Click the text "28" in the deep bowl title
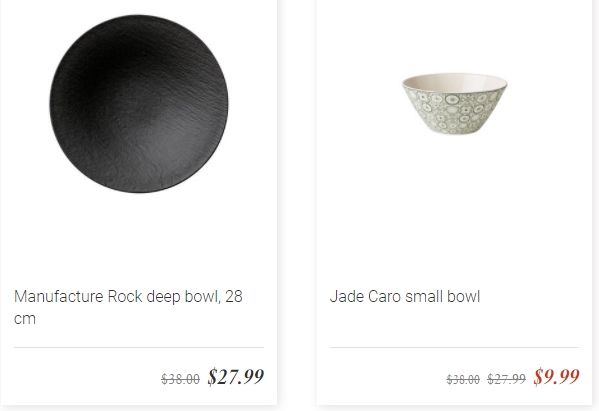599x411 pixels. pyautogui.click(x=234, y=296)
